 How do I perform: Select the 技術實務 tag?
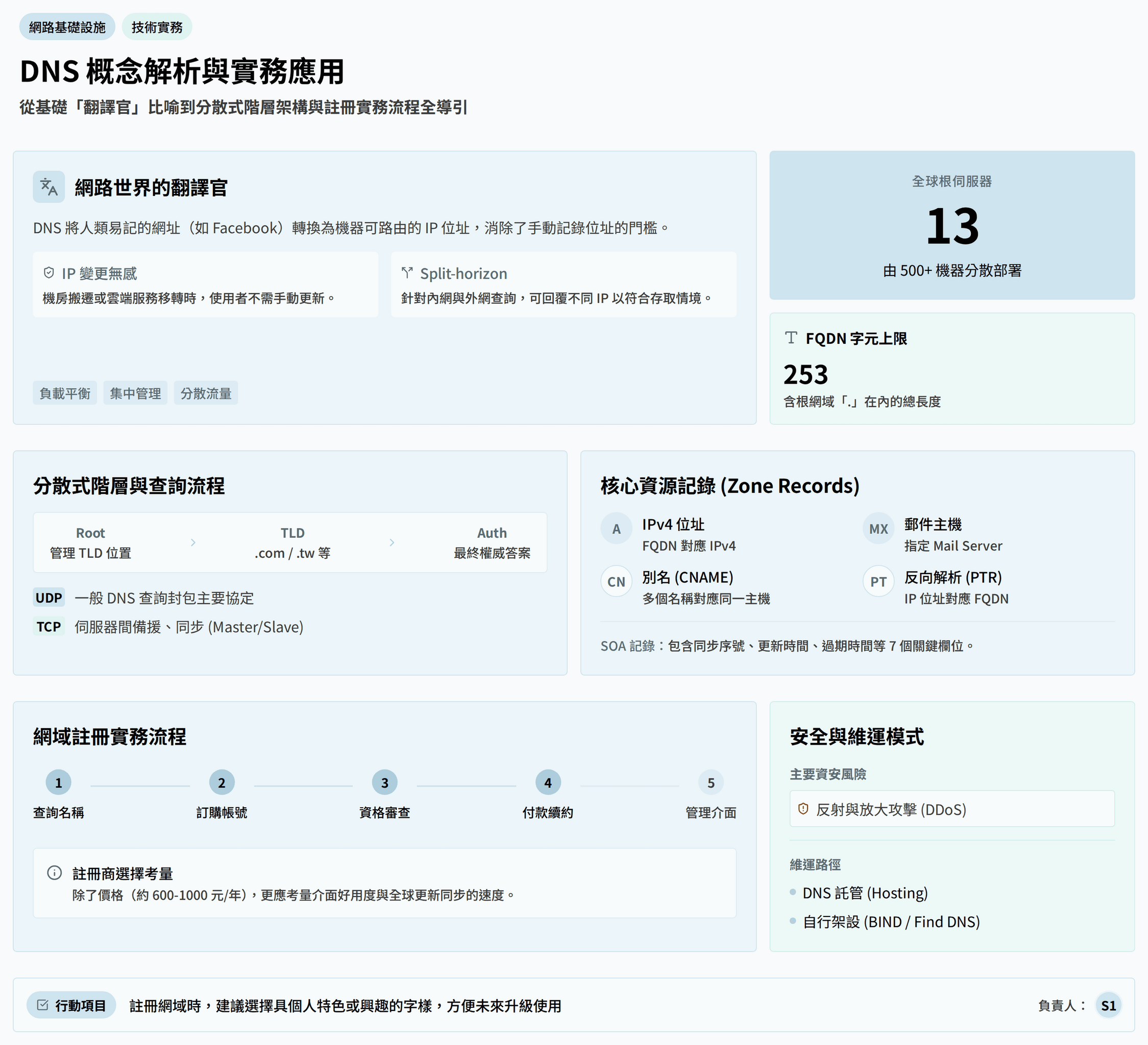157,27
